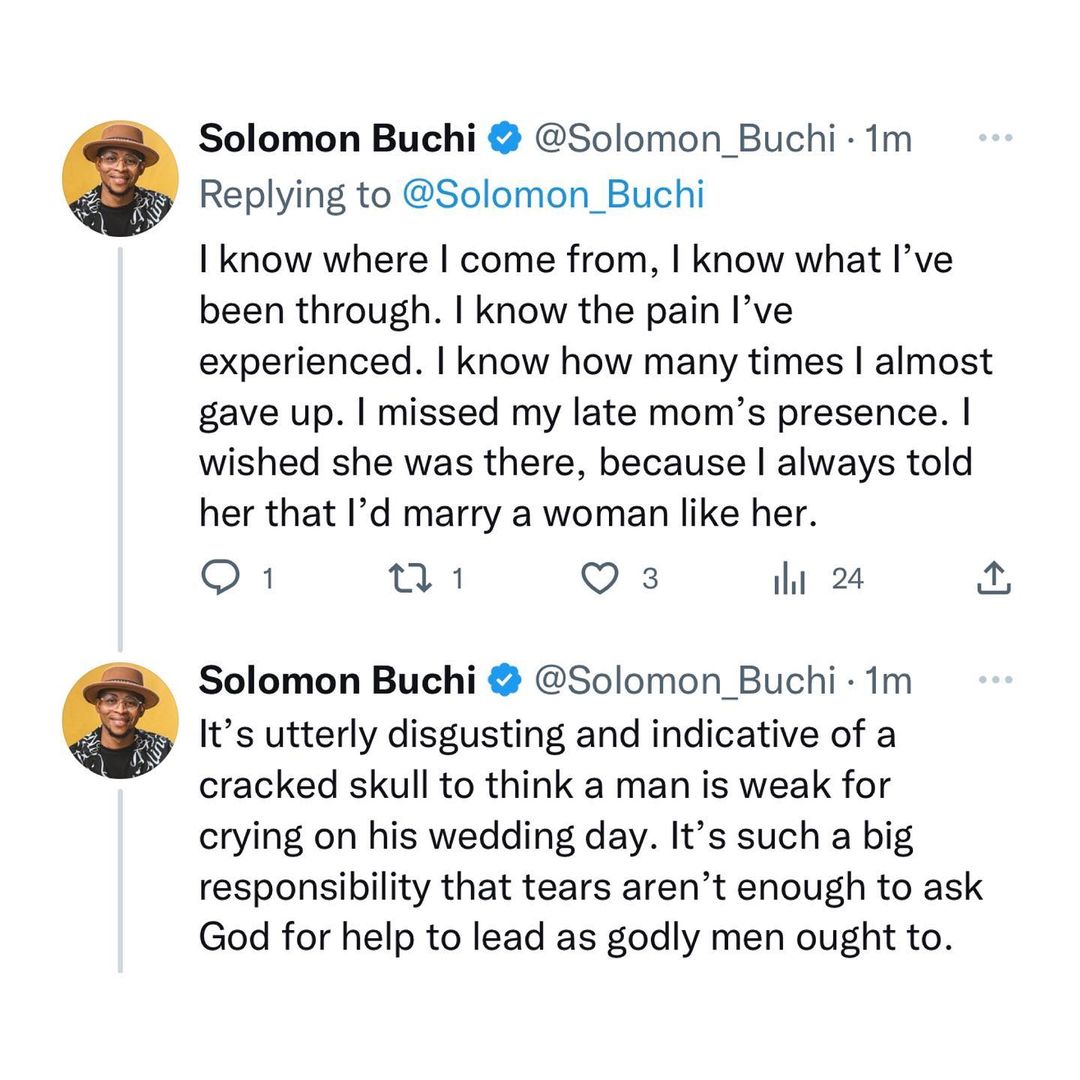This screenshot has height=1080, width=1080.
Task: Like the tweet with 3 likes
Action: (600, 578)
